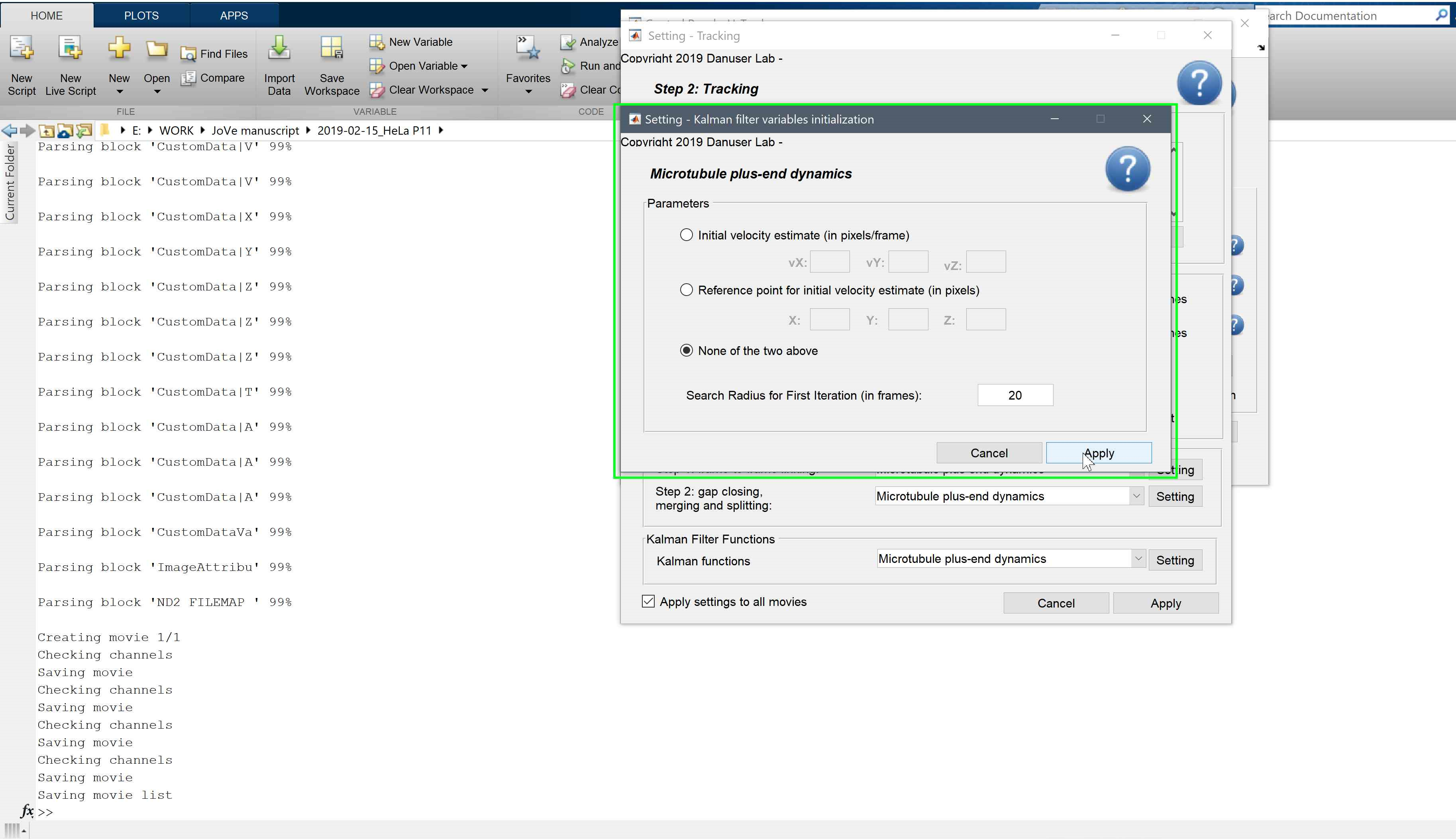Click the Compare files icon
The image size is (1456, 839).
coord(188,78)
